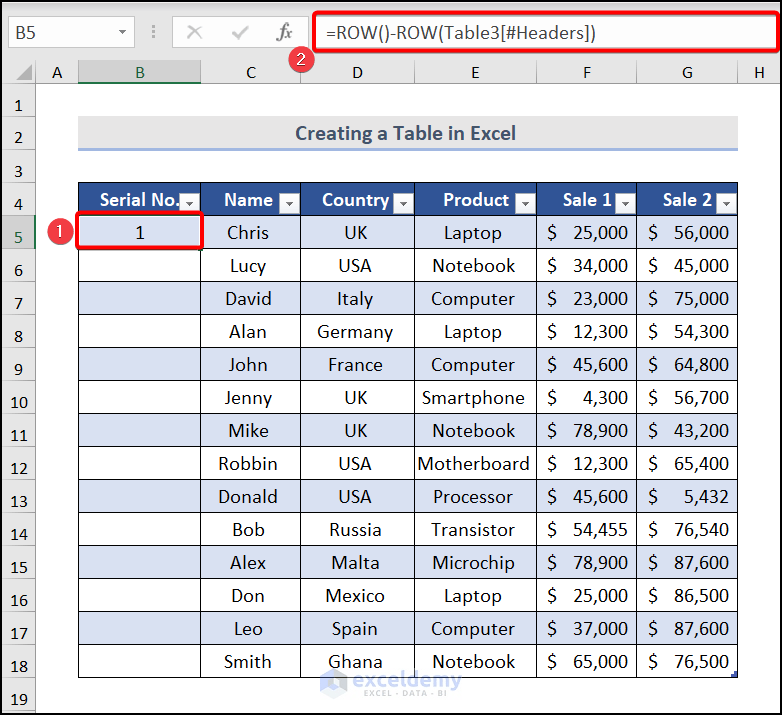Select the cell containing Robbin
782x715 pixels.
[250, 463]
